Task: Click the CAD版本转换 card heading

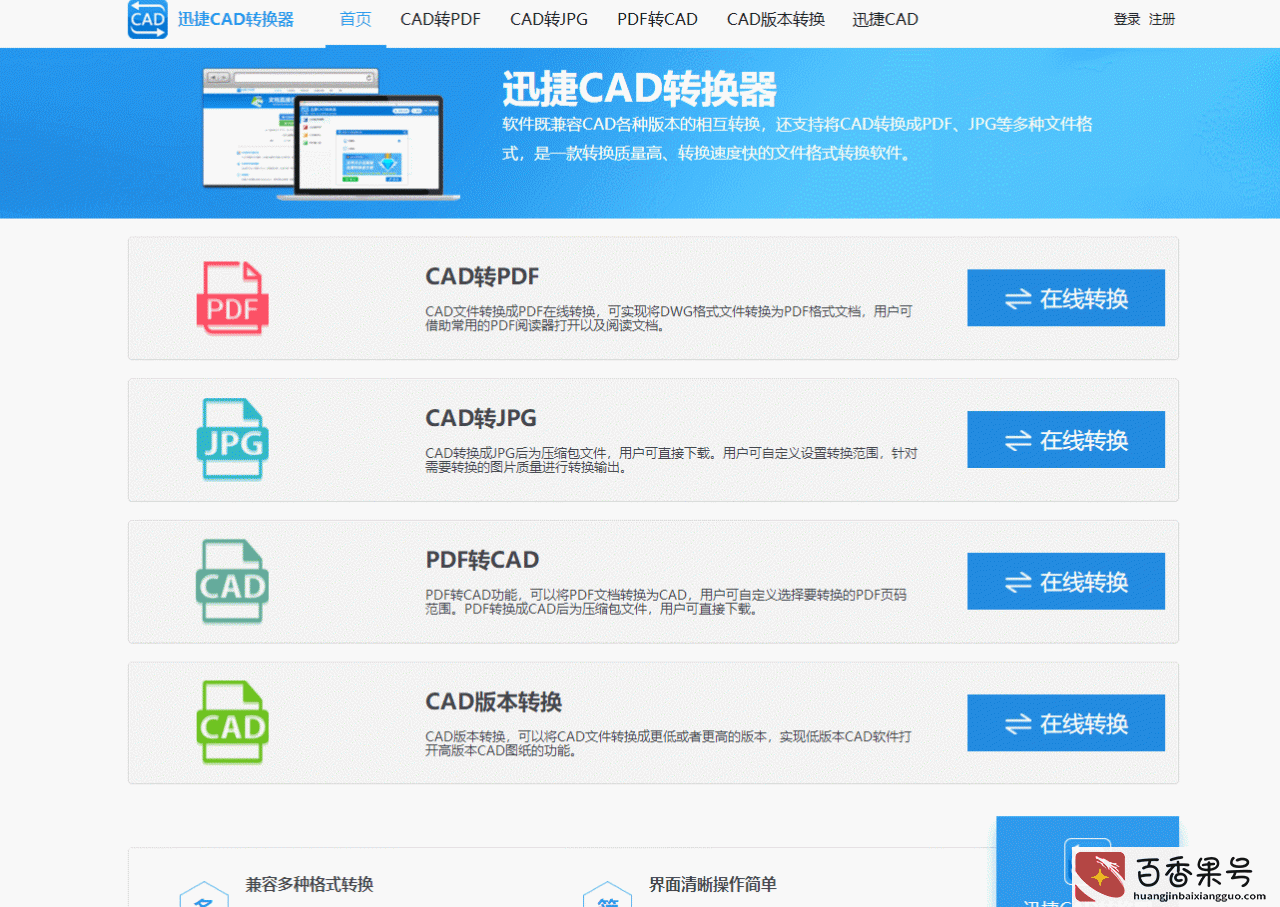Action: [494, 702]
